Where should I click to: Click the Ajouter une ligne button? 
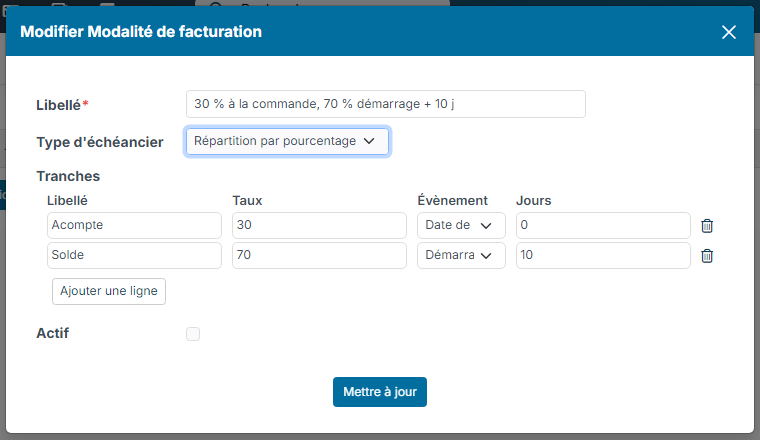coord(109,291)
